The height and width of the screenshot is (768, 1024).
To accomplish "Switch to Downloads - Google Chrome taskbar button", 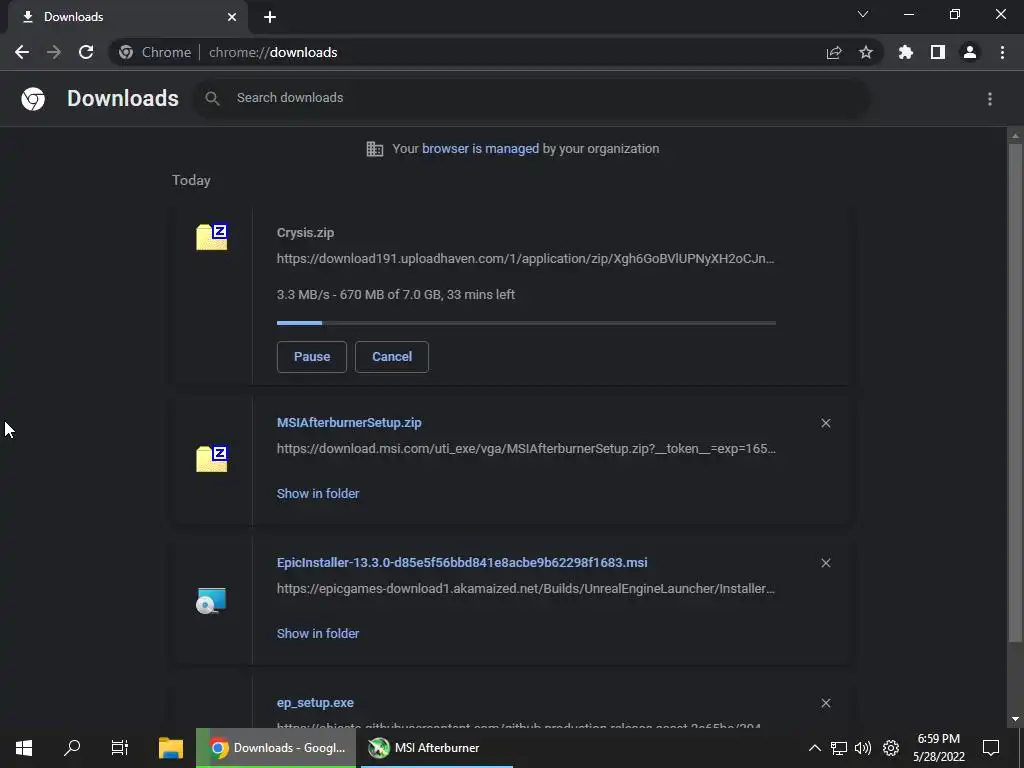I will (276, 748).
